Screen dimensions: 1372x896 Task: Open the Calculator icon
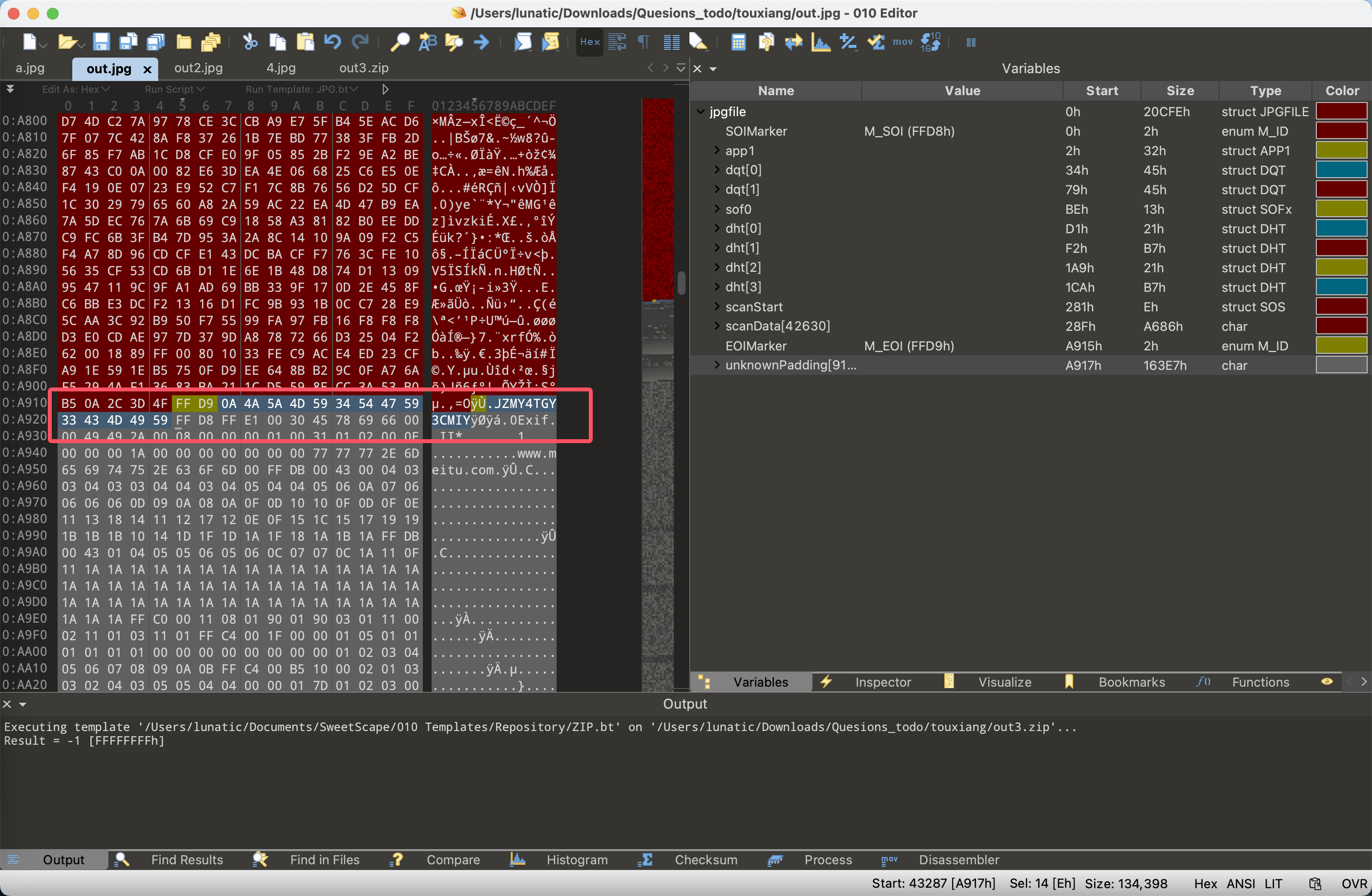(738, 42)
